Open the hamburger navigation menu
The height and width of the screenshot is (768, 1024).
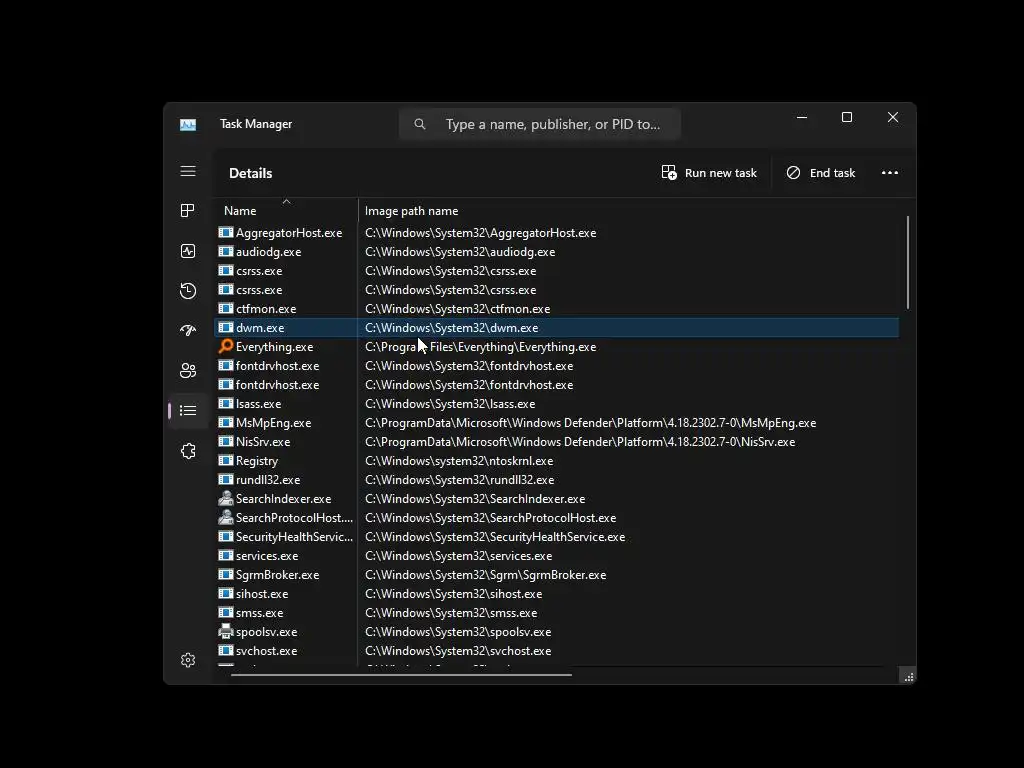click(188, 171)
